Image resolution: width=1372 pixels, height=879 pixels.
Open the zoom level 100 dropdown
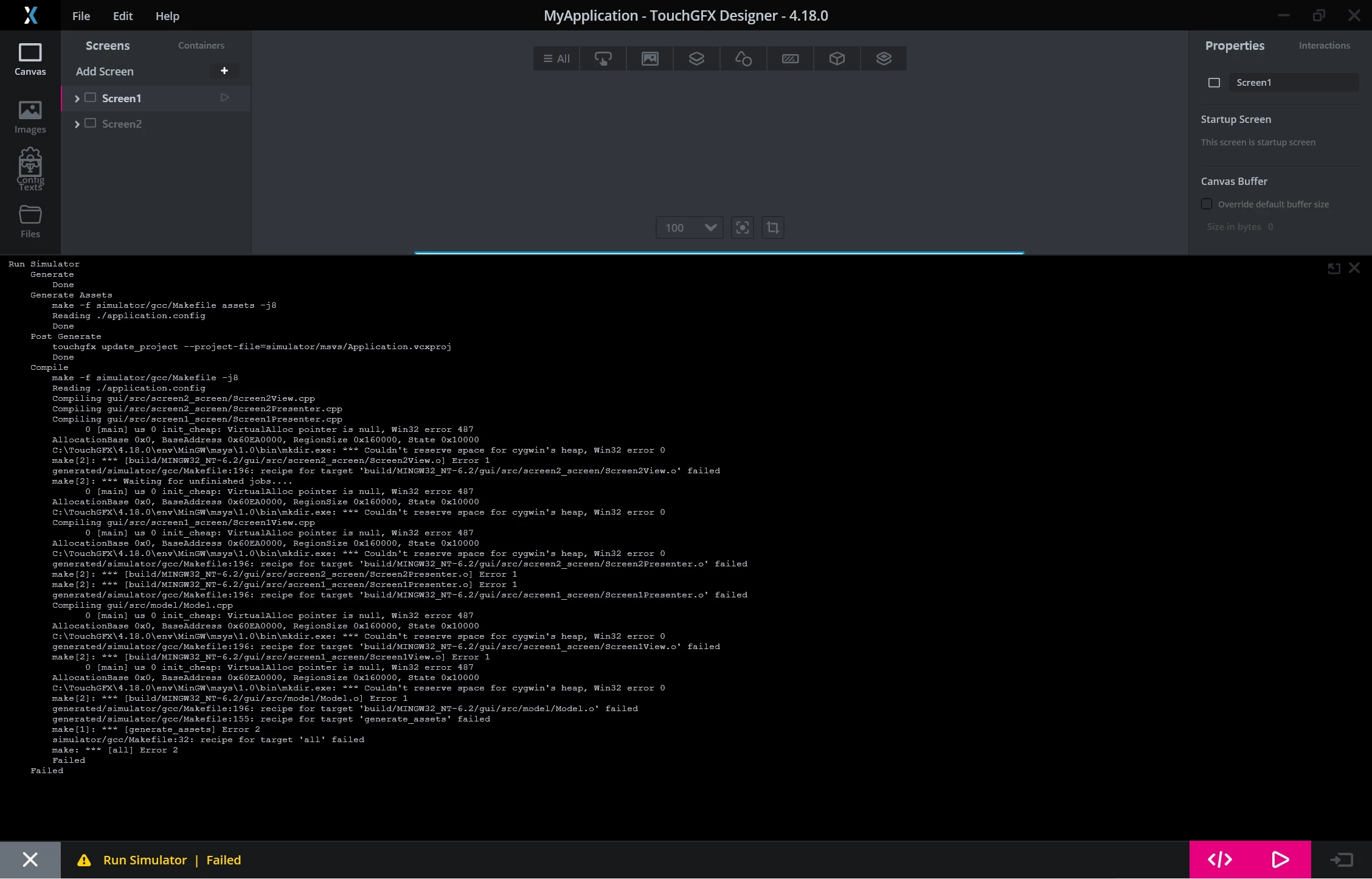(690, 228)
